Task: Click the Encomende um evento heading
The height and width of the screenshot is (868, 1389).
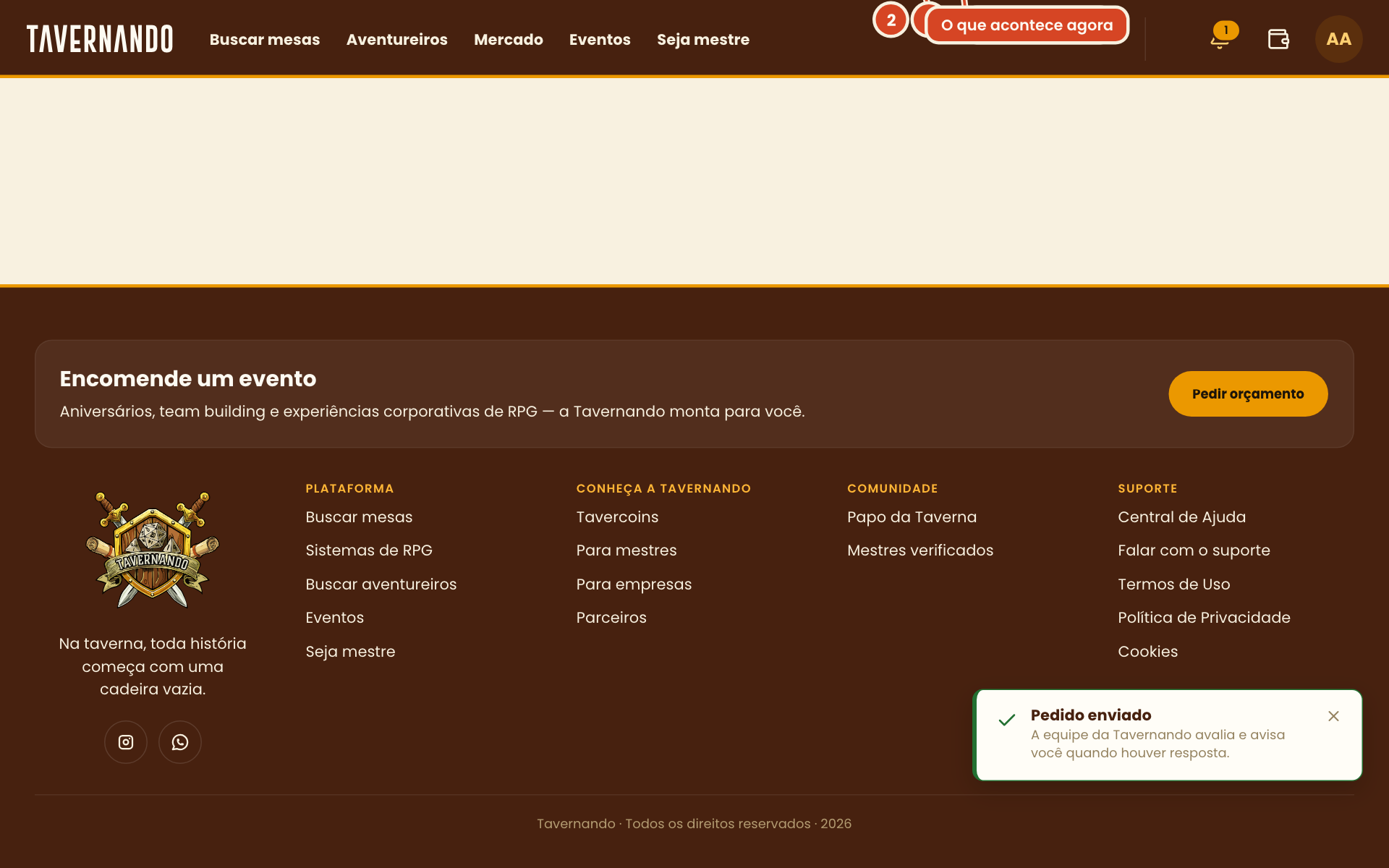Action: tap(188, 378)
